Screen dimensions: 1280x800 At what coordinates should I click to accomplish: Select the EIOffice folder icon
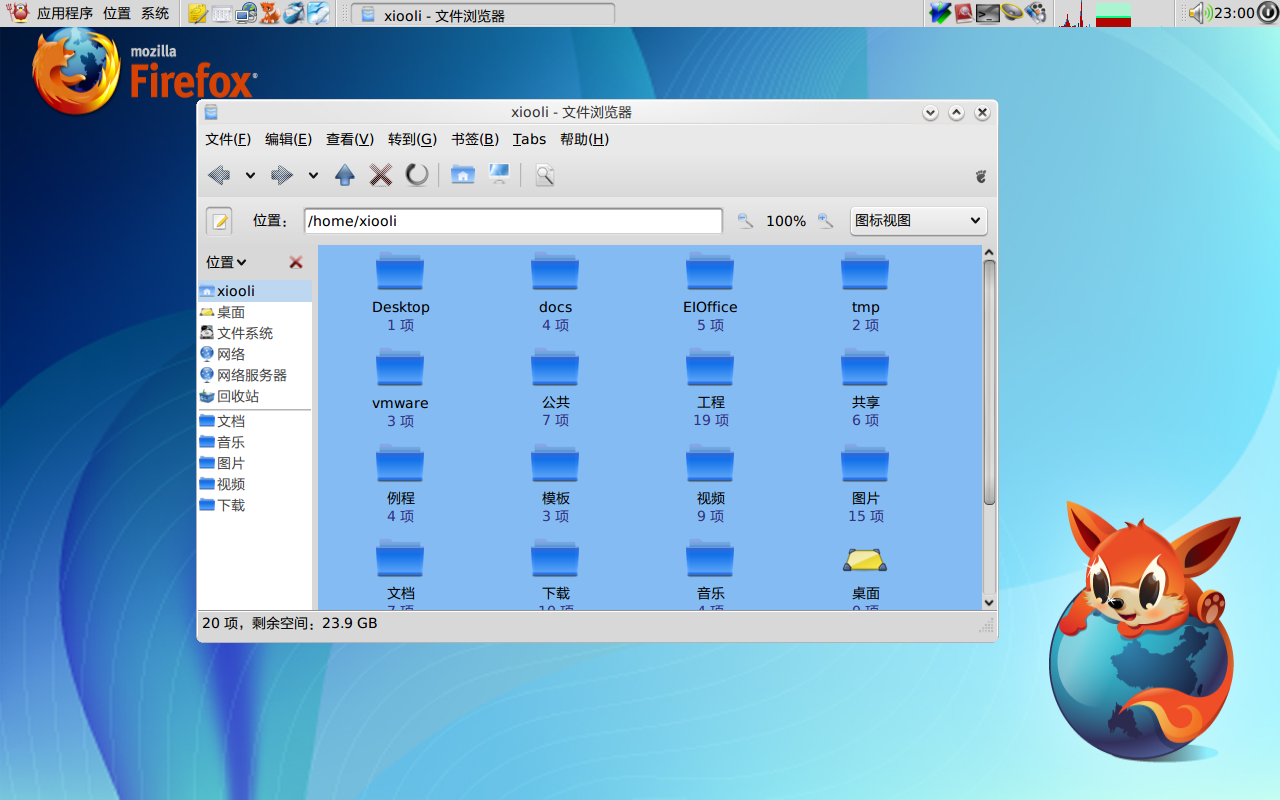(710, 271)
